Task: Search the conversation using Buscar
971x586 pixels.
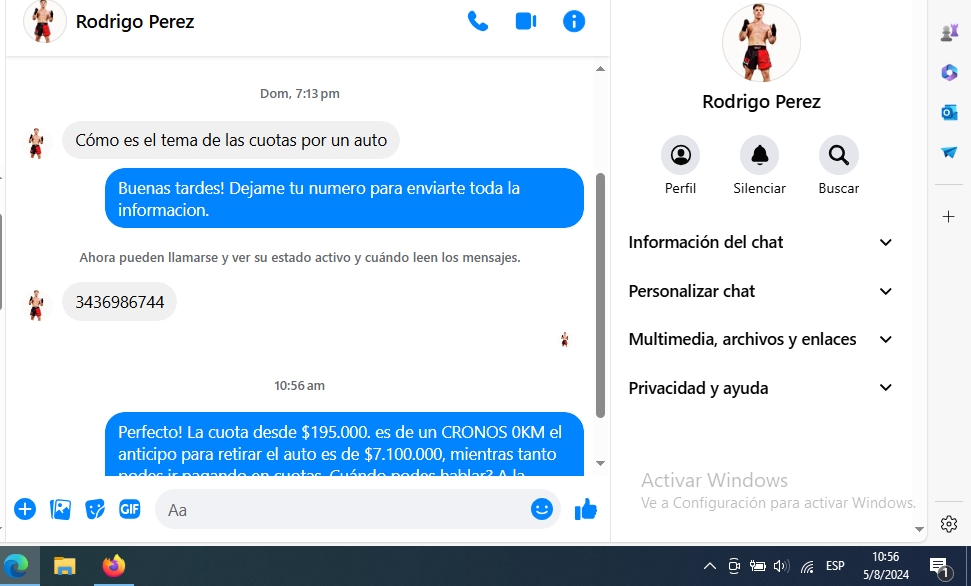Action: click(838, 155)
